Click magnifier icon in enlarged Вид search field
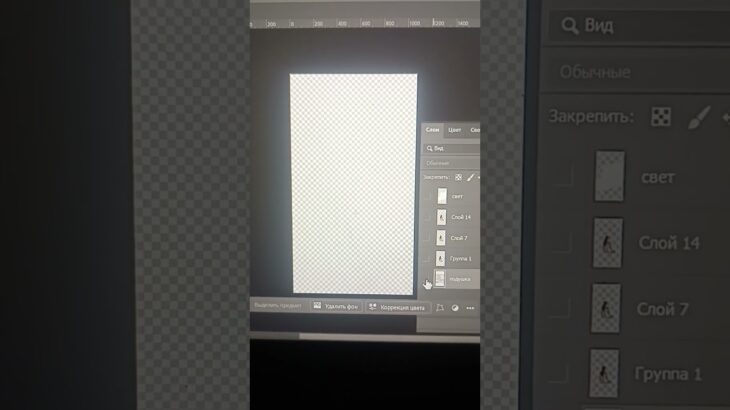The image size is (730, 410). (569, 25)
